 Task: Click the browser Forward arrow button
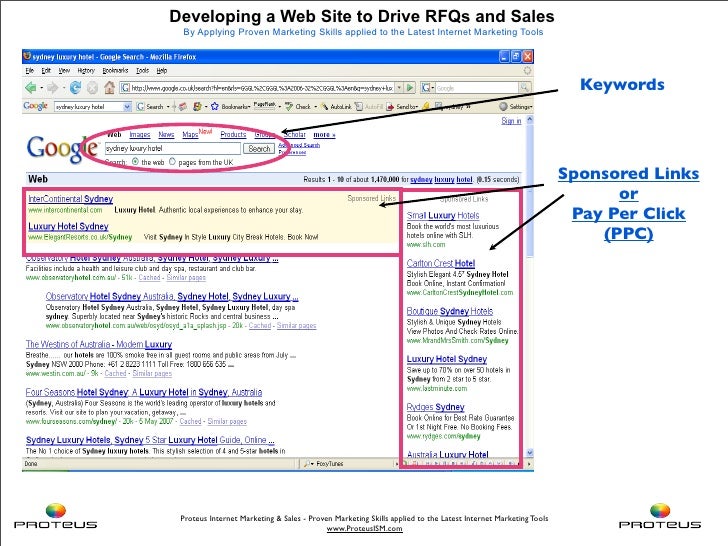[52, 87]
